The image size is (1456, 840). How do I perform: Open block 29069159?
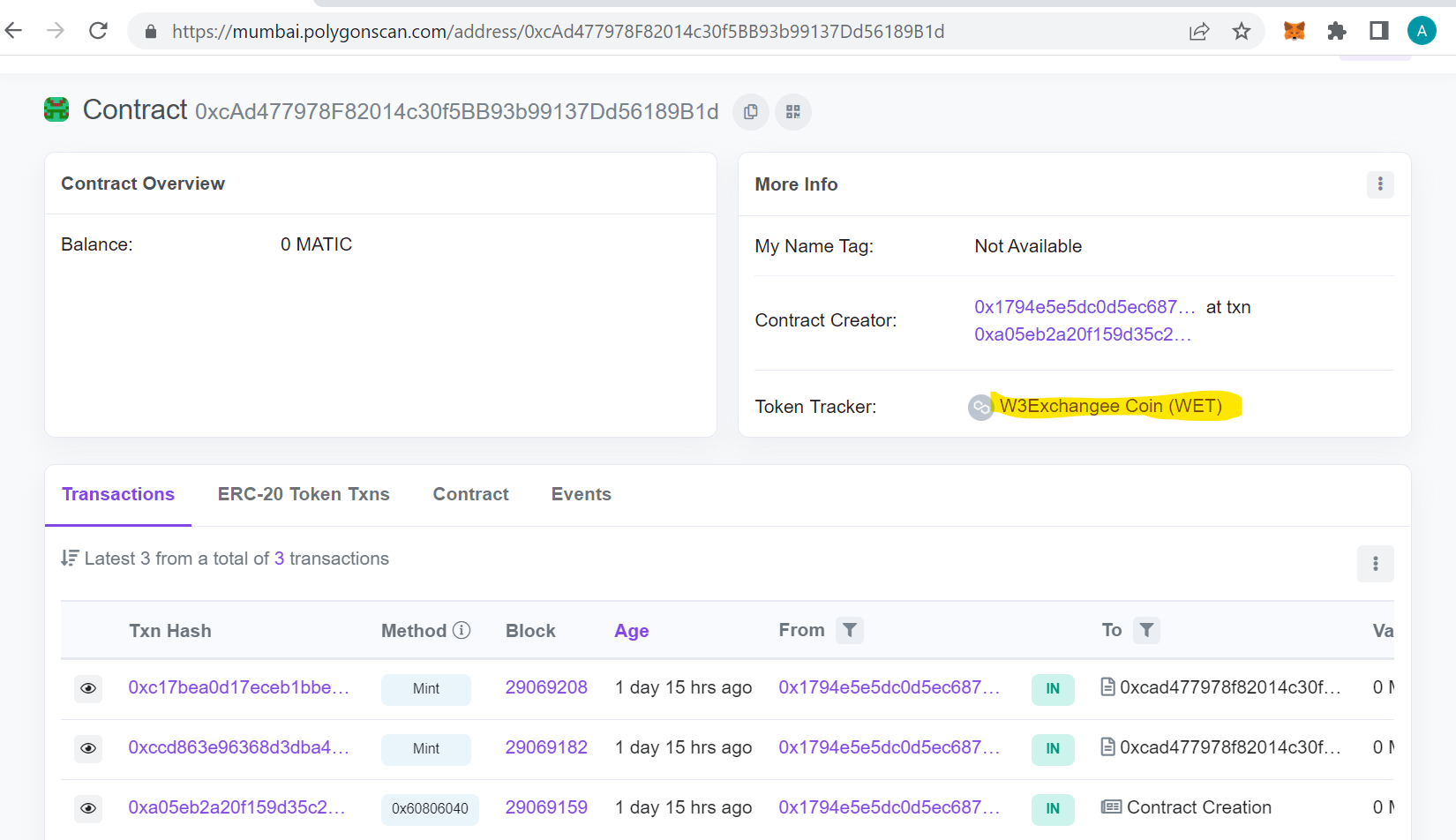pyautogui.click(x=546, y=807)
